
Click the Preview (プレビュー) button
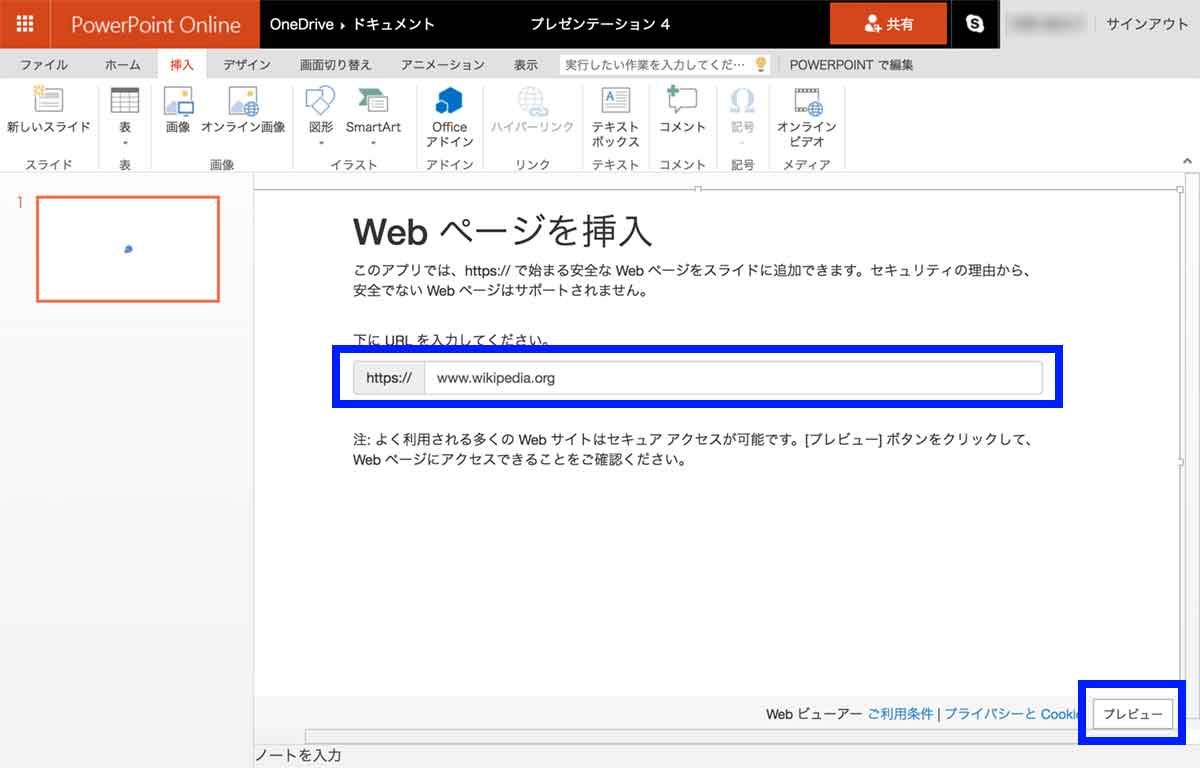(x=1132, y=714)
